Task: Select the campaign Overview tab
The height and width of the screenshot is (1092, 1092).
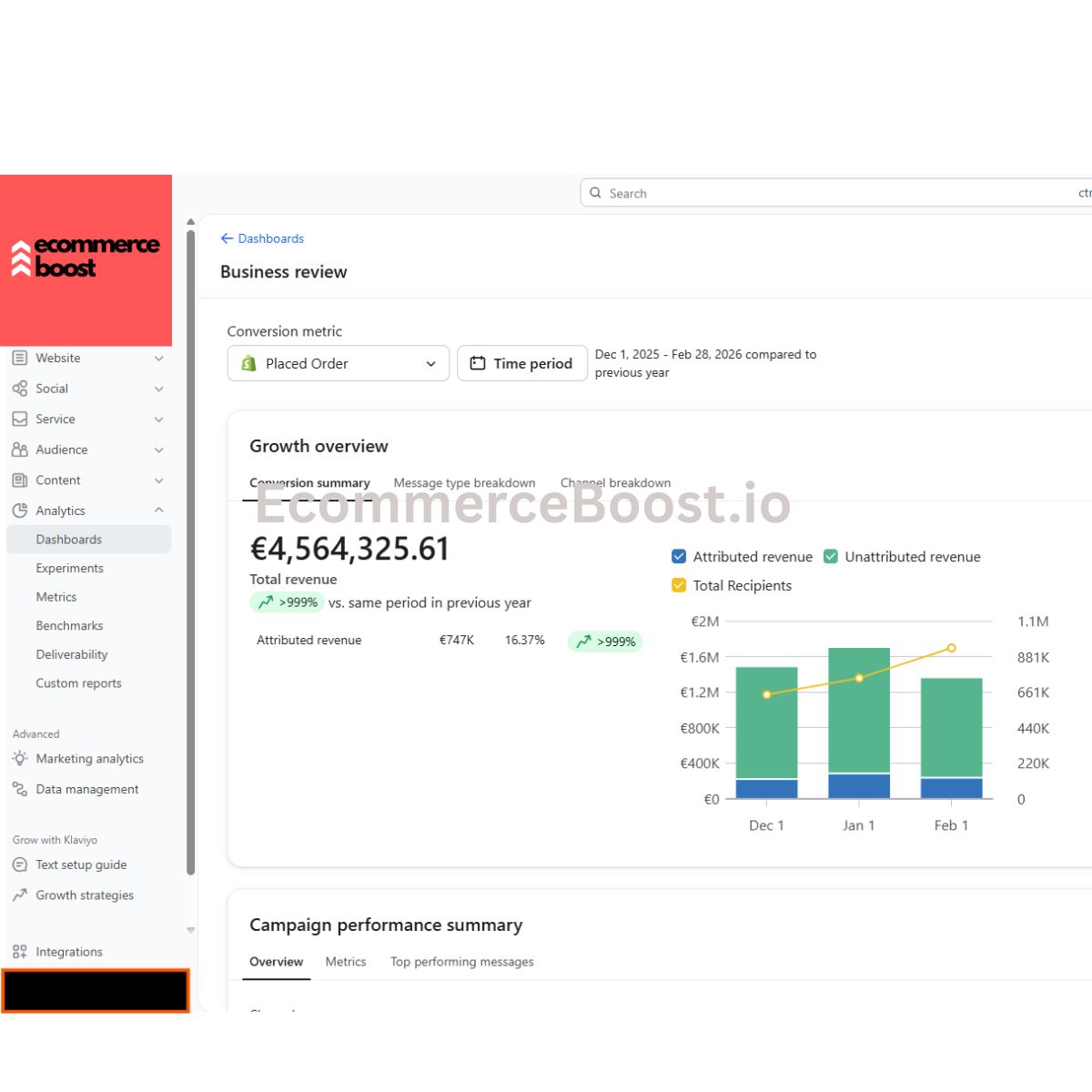Action: click(276, 962)
